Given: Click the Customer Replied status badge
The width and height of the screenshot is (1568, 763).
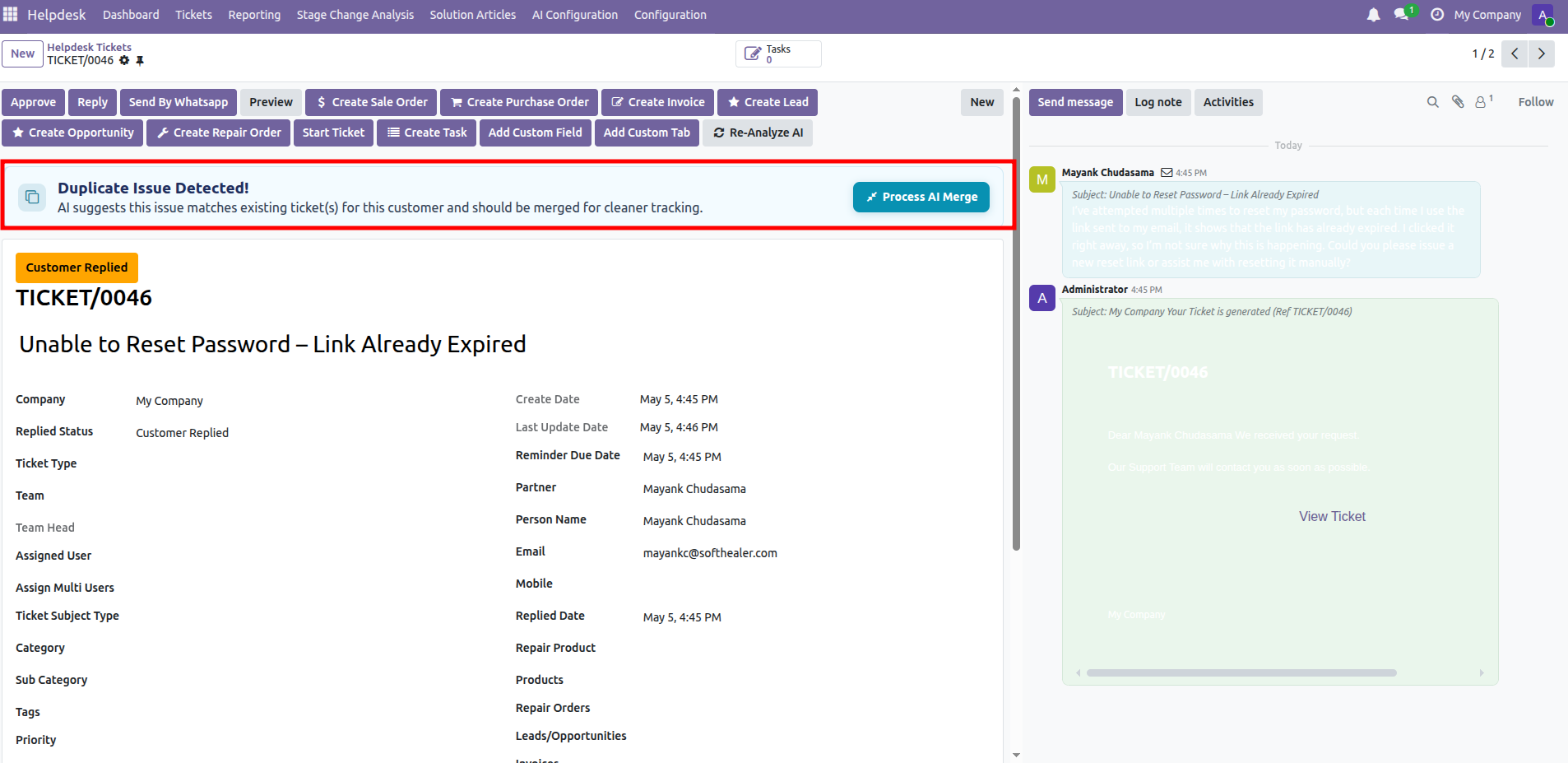Looking at the screenshot, I should point(77,268).
